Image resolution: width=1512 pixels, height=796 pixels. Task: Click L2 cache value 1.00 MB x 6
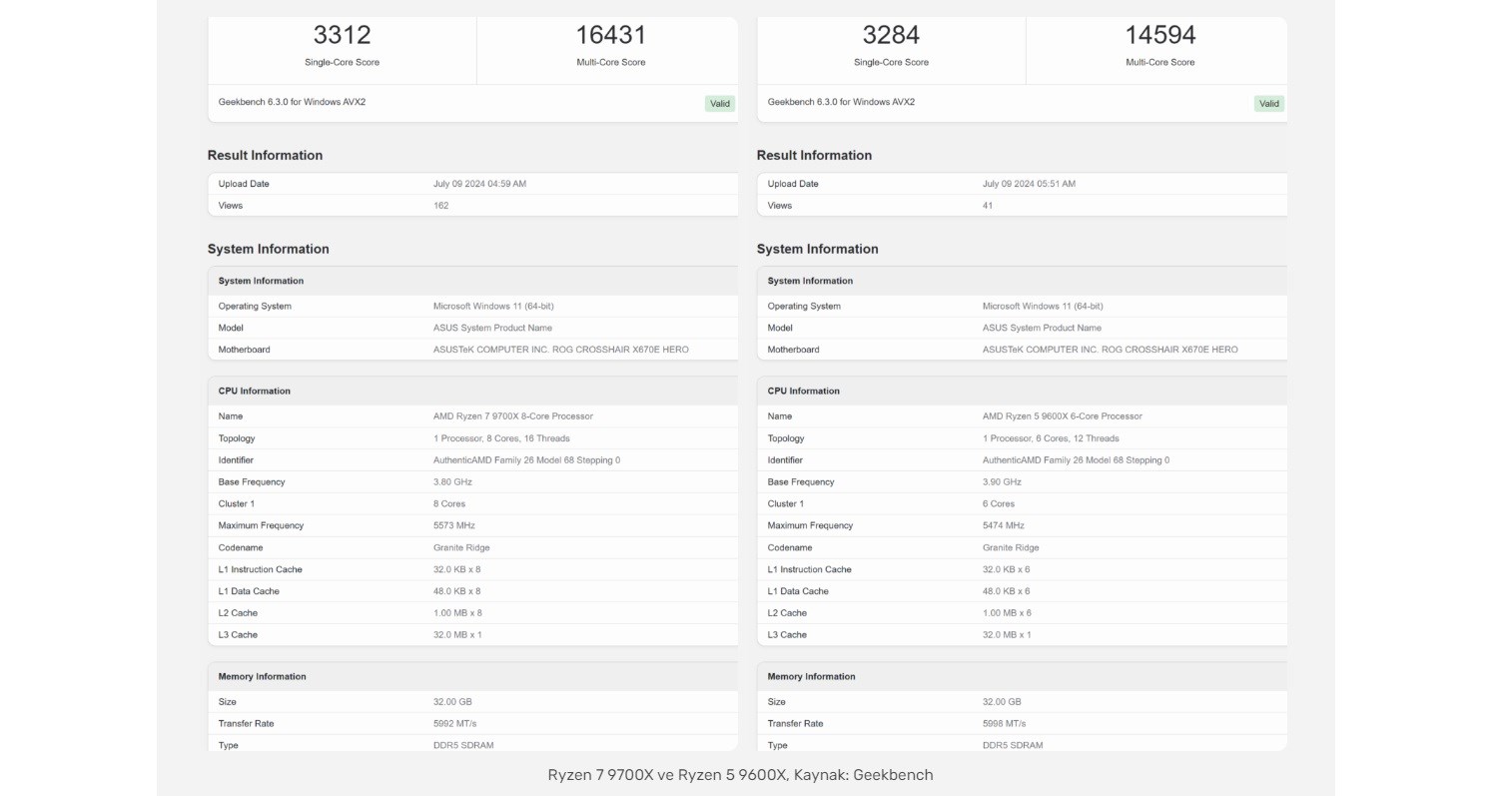coord(1007,613)
